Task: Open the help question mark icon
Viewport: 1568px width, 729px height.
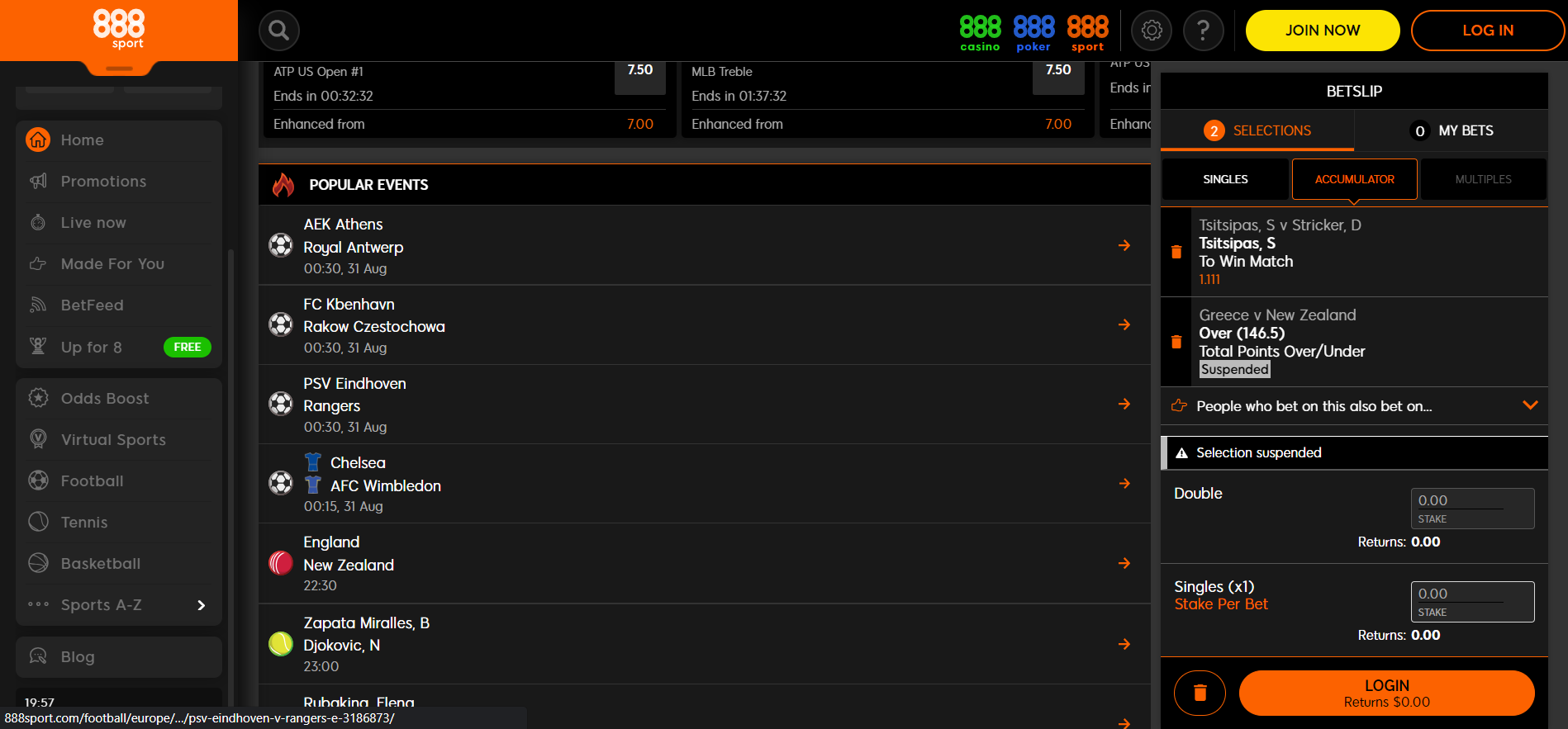Action: pyautogui.click(x=1204, y=31)
